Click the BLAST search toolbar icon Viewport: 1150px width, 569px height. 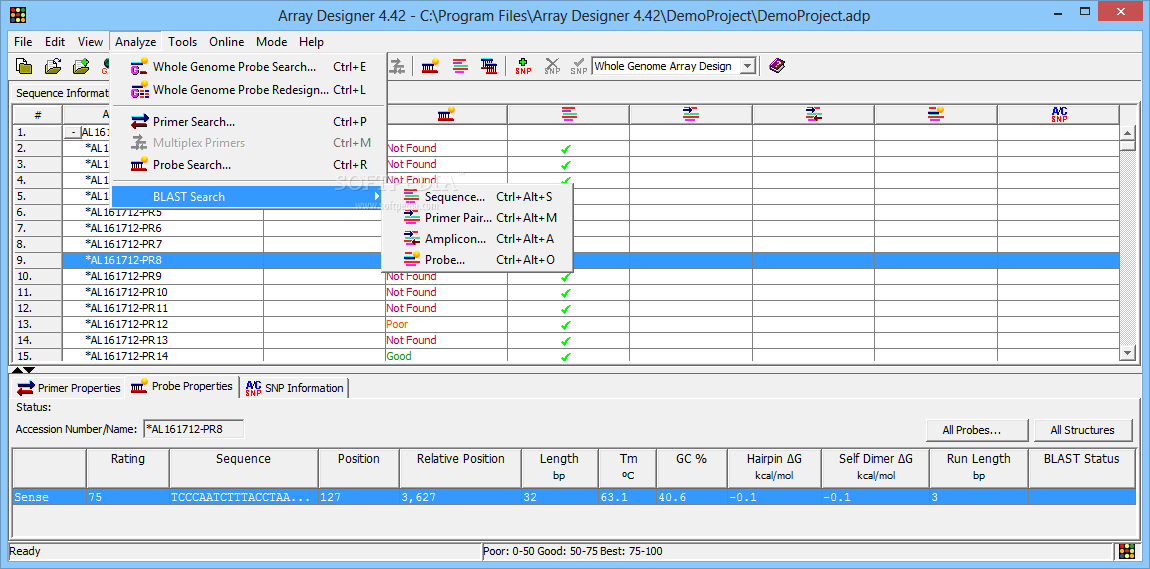tap(460, 67)
